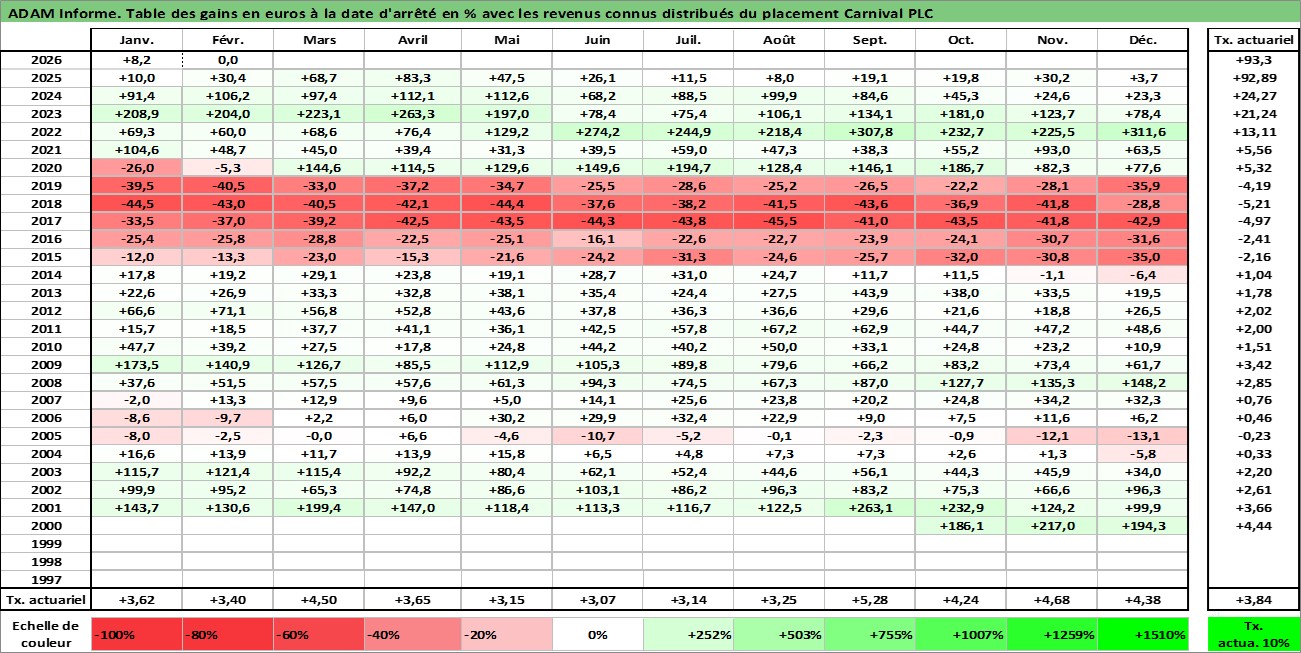The height and width of the screenshot is (653, 1301).
Task: Click the top-right 'Tx. actuariel' column header
Action: click(x=1253, y=40)
